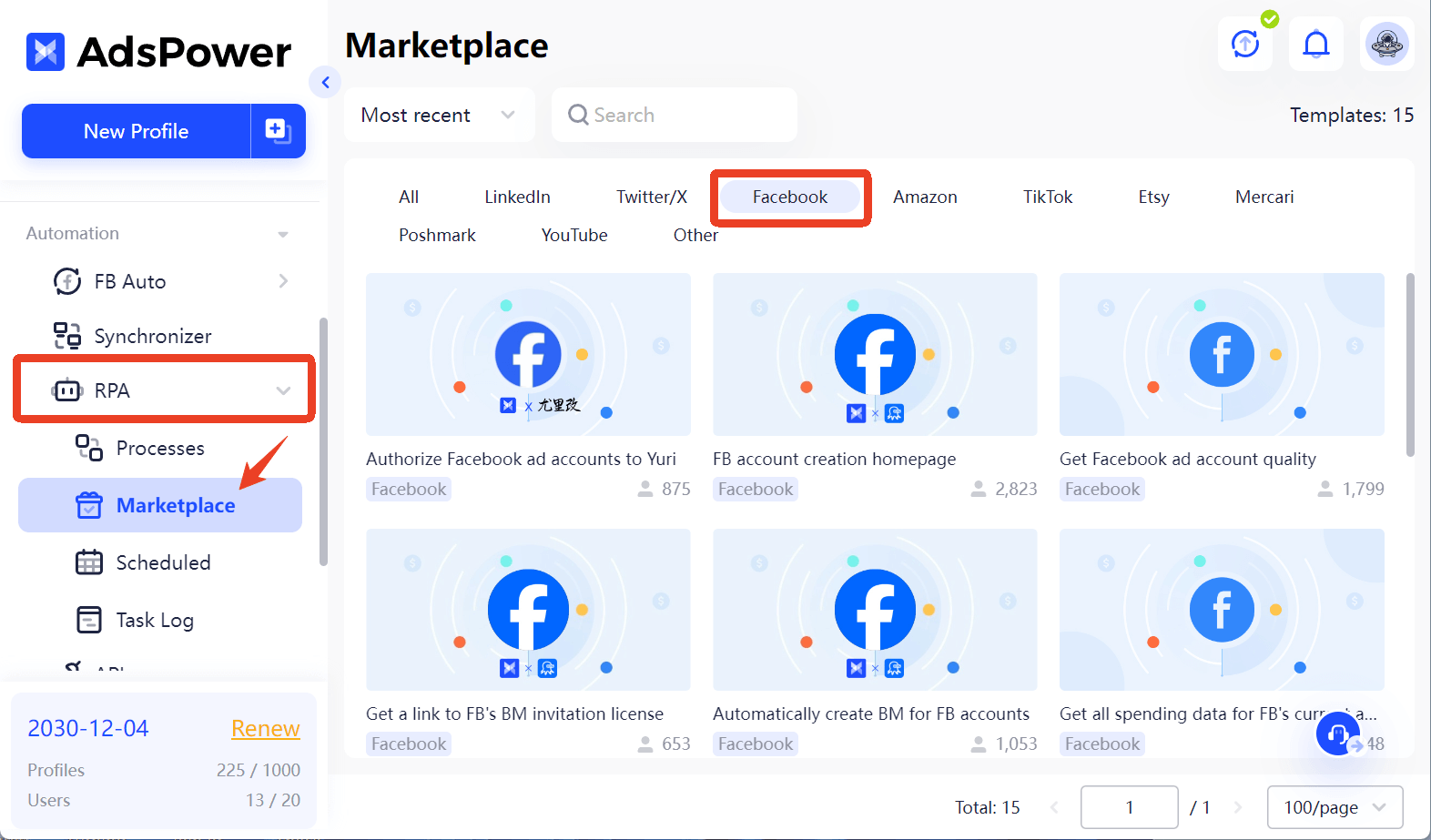The width and height of the screenshot is (1431, 840).
Task: Click the floating support headset icon
Action: point(1338,733)
